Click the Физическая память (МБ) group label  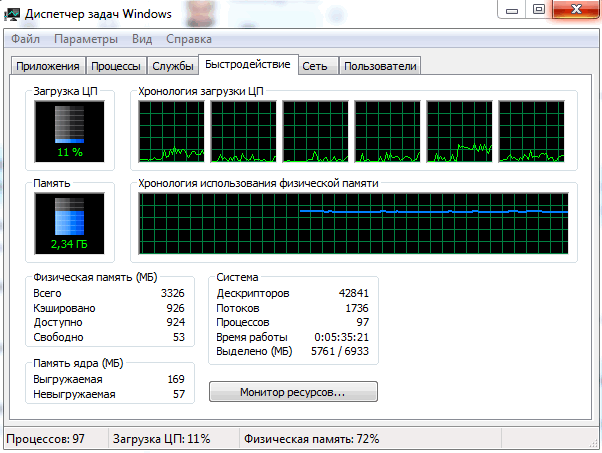(x=95, y=277)
